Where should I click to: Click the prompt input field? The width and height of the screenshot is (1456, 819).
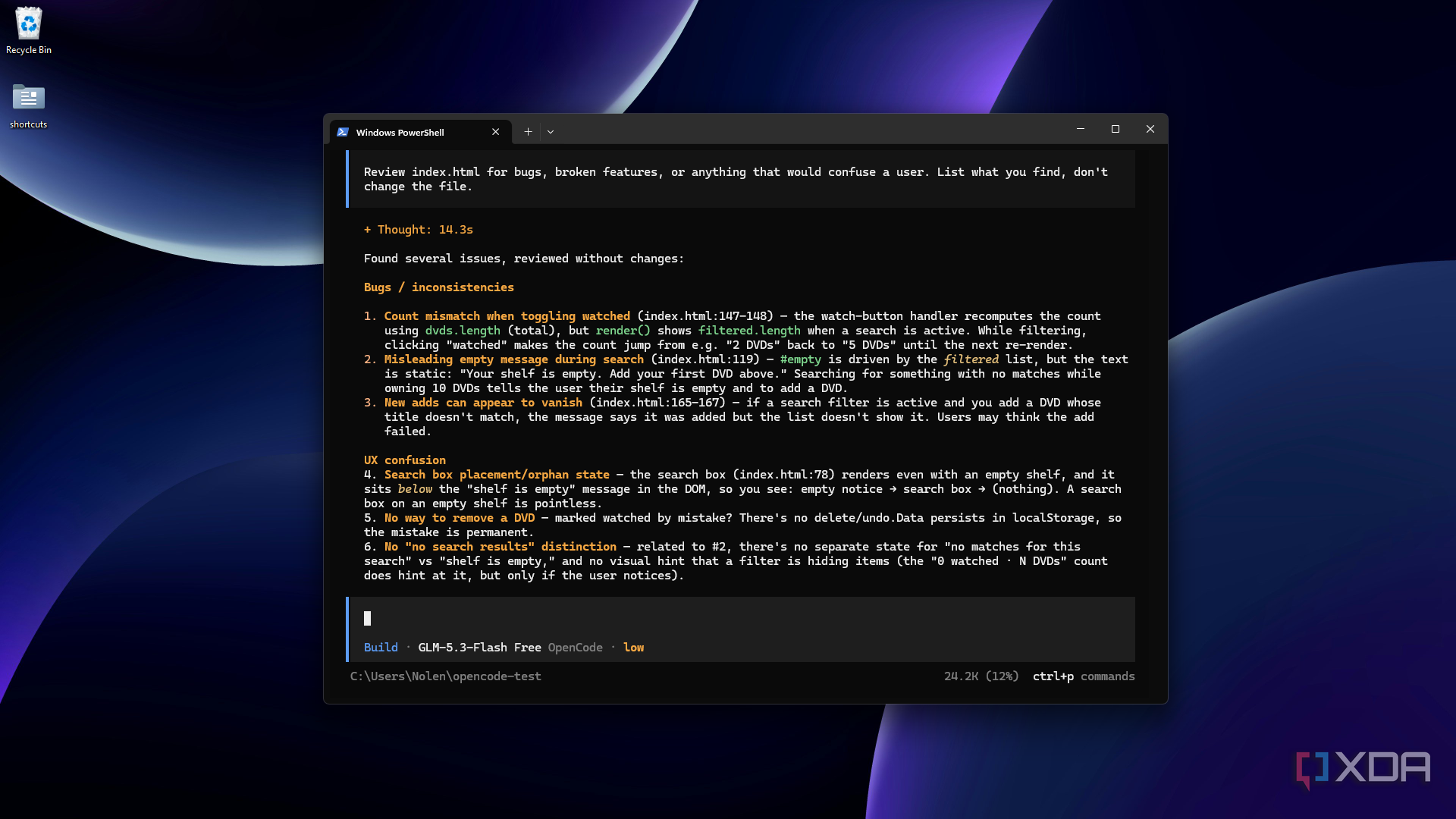(x=740, y=619)
